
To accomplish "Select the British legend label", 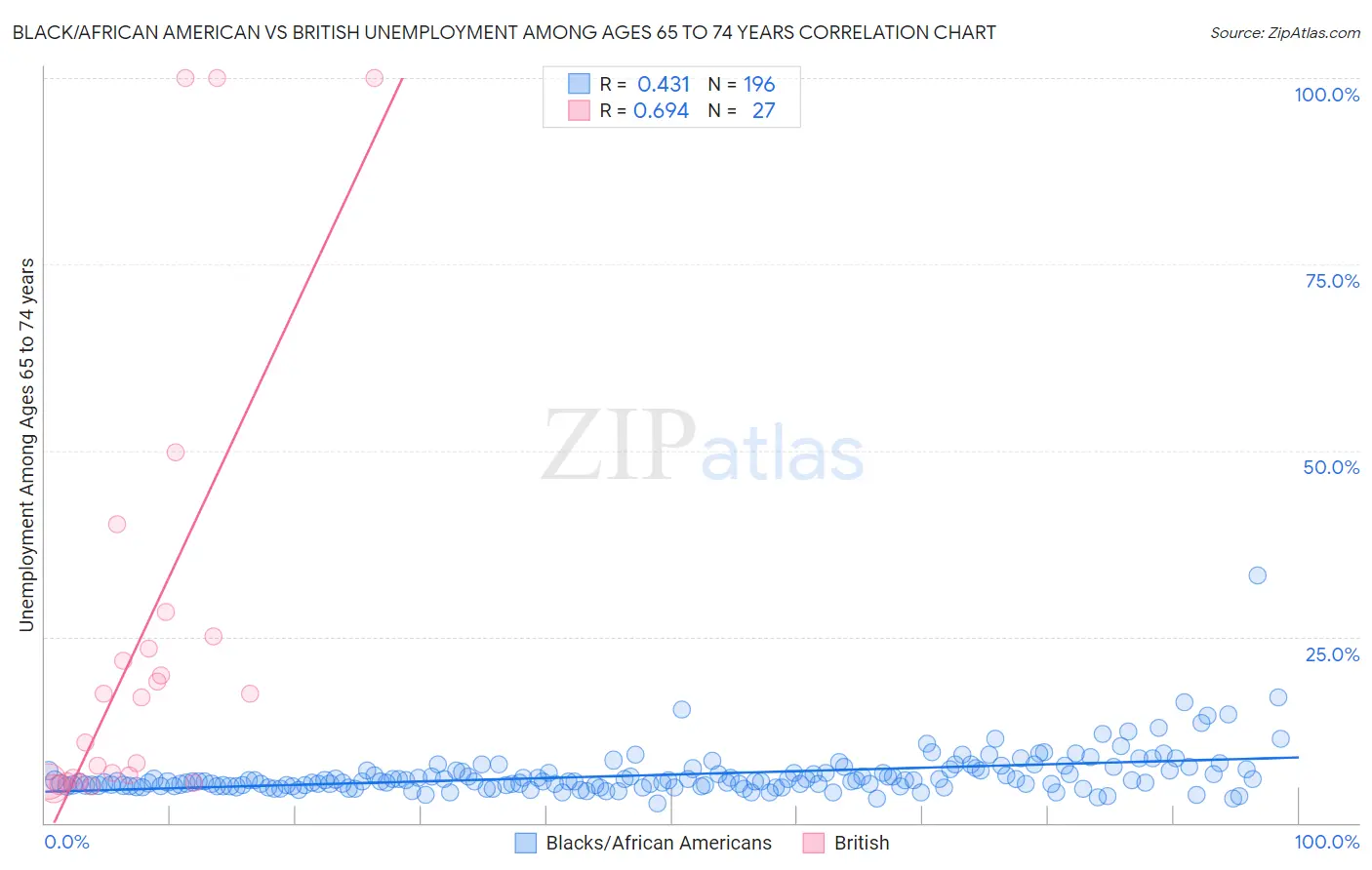I will tap(862, 843).
